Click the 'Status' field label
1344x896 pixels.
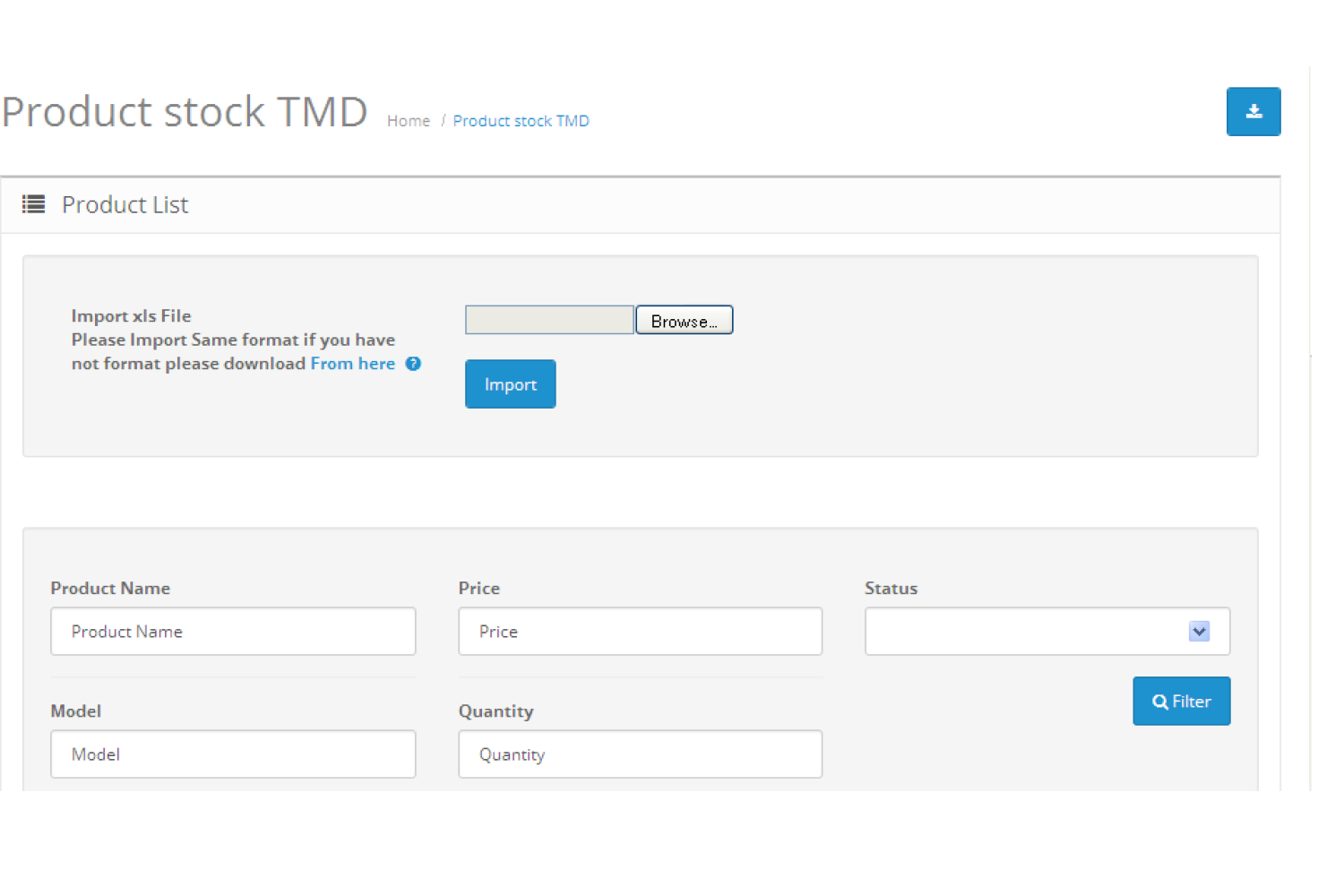[x=891, y=588]
